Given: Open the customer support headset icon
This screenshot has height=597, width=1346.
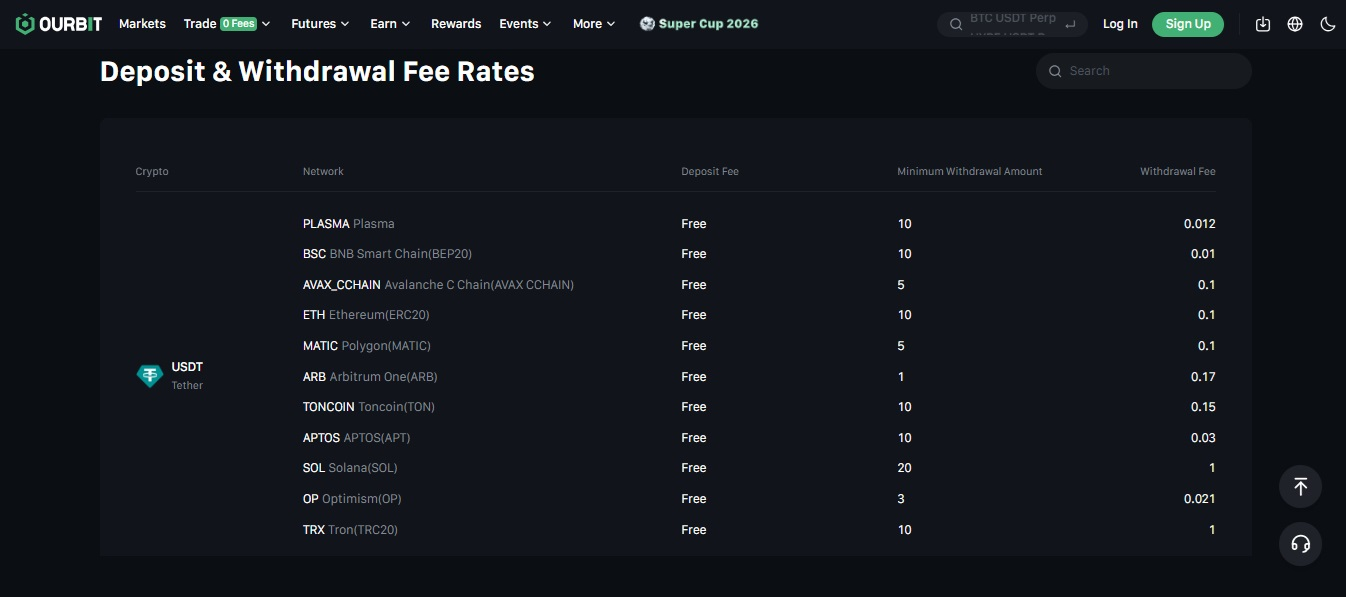Looking at the screenshot, I should tap(1300, 544).
